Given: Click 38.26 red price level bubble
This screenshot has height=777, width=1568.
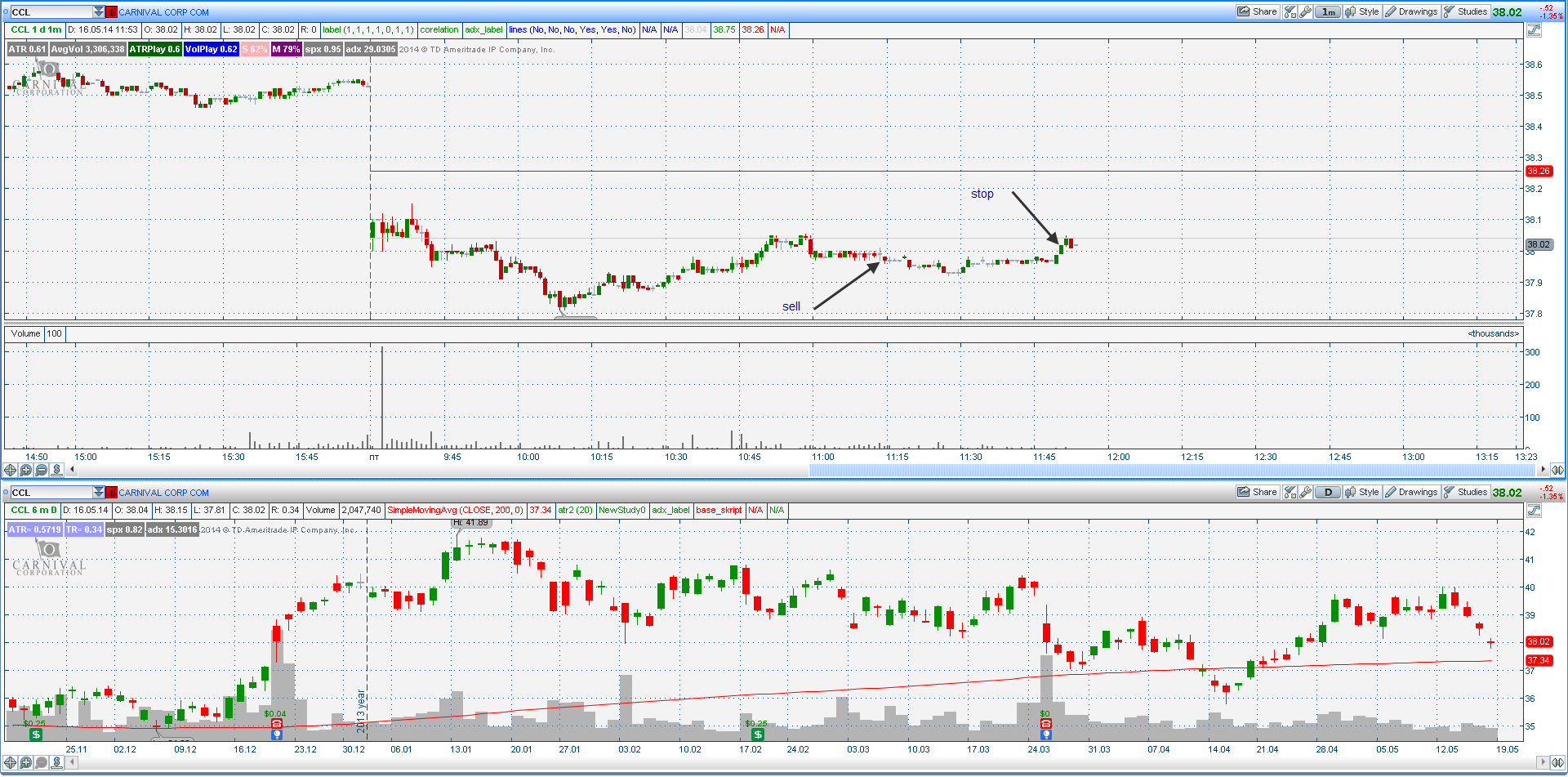Looking at the screenshot, I should pos(1539,171).
